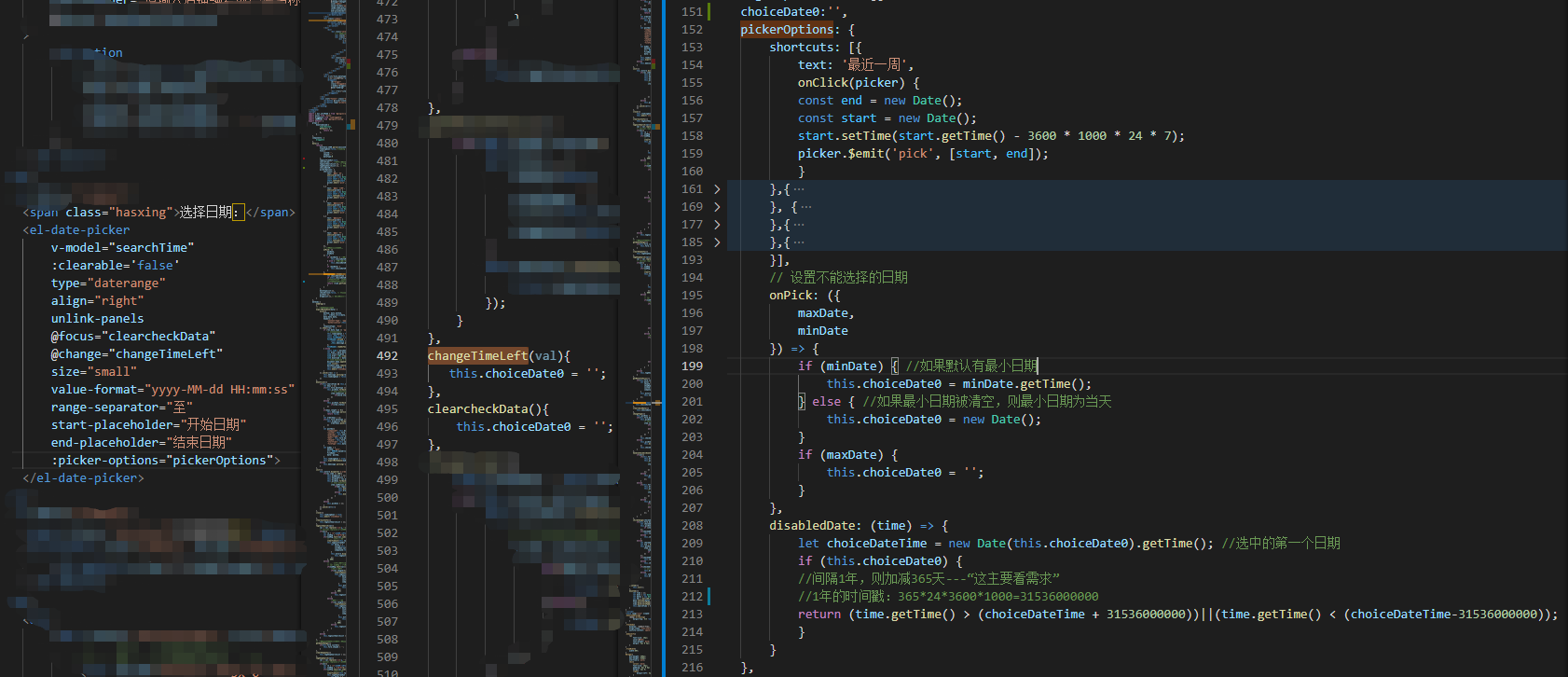Click the opening <el-date-picker tag
This screenshot has height=677, width=1568.
coord(76,230)
